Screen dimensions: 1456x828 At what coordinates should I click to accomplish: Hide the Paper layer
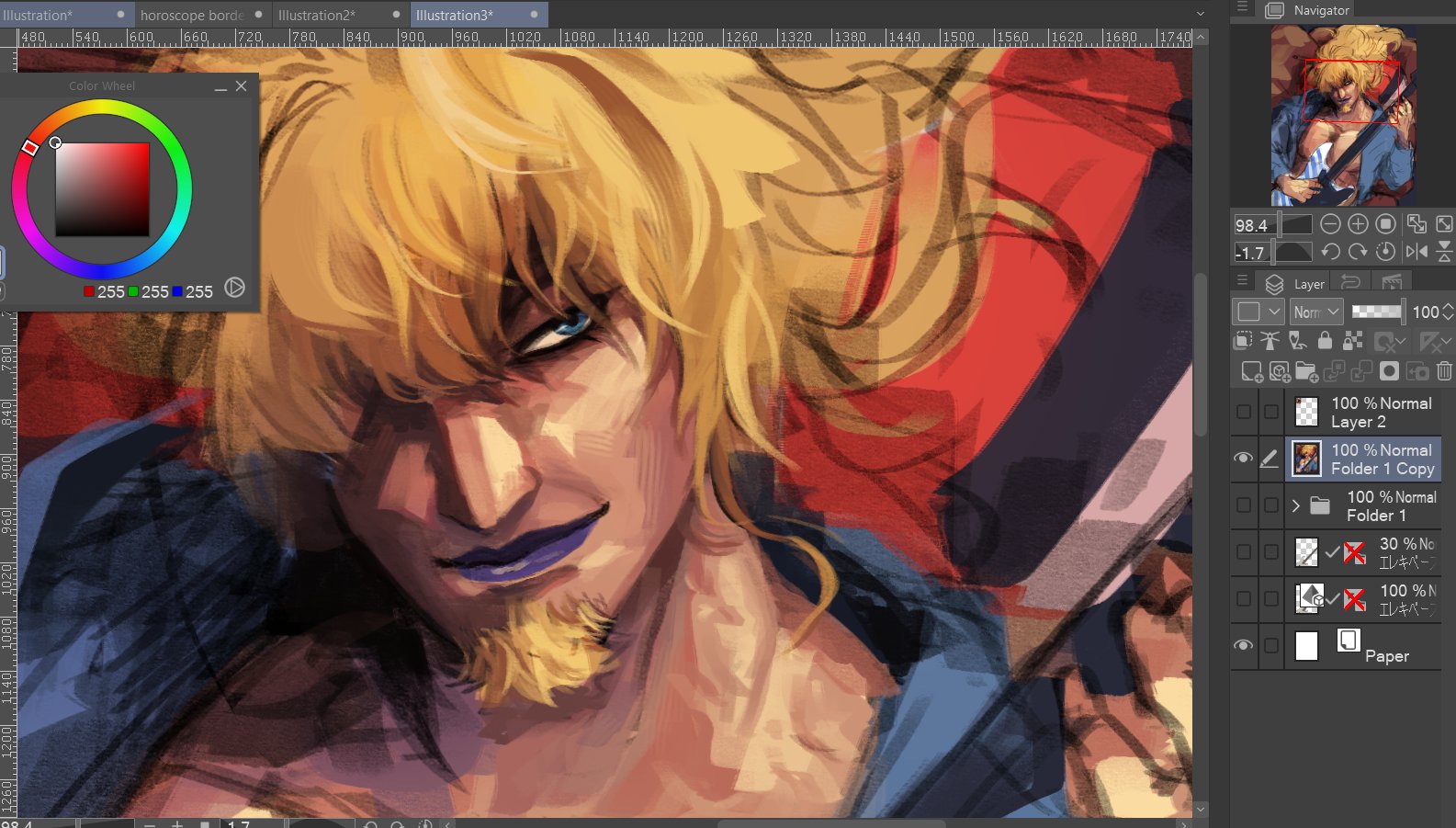tap(1243, 645)
